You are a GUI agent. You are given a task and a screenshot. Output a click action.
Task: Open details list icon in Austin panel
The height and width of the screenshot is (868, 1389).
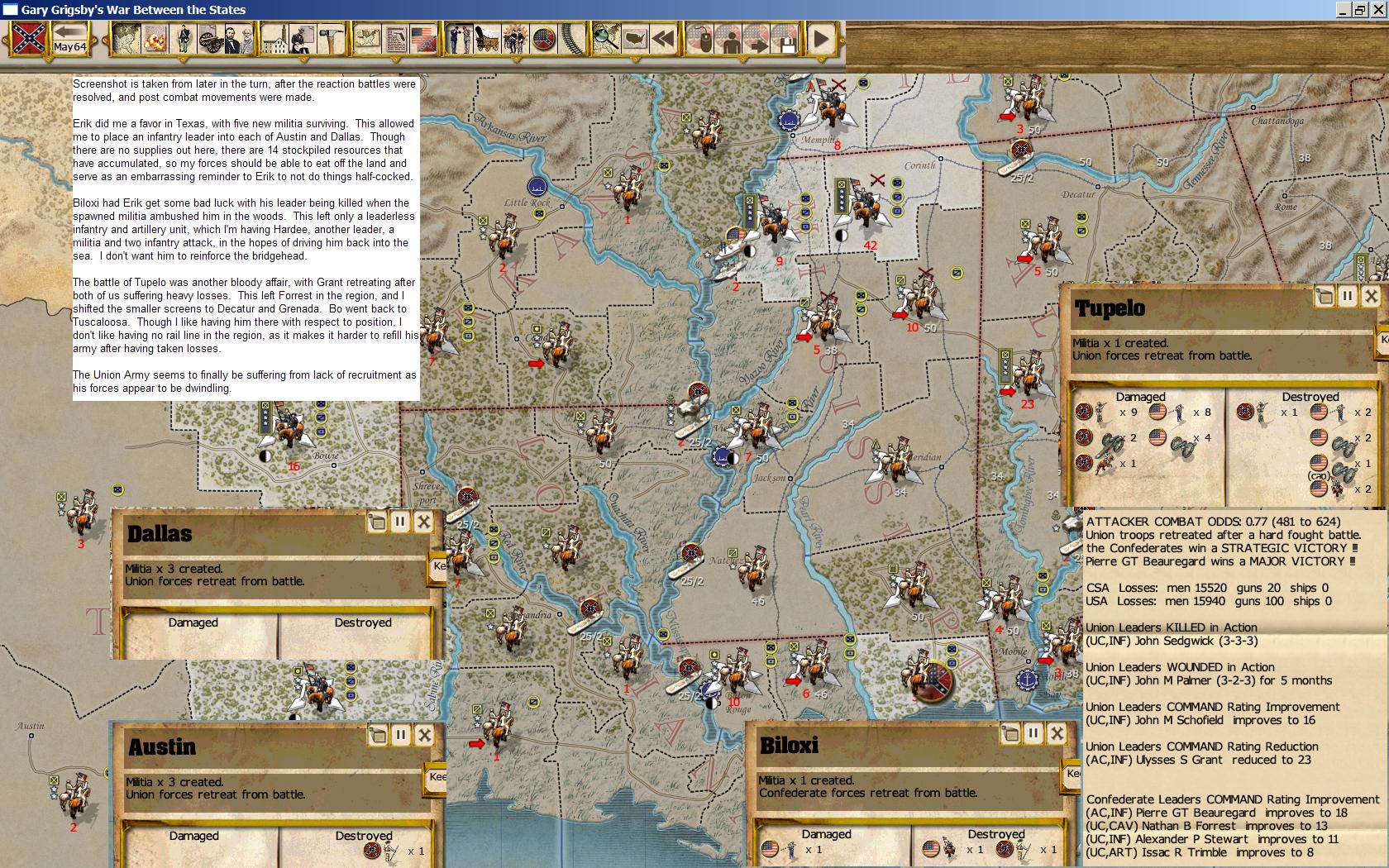[x=377, y=735]
